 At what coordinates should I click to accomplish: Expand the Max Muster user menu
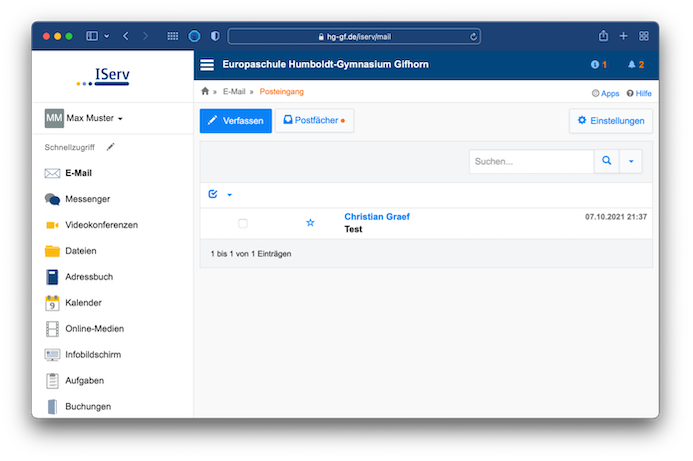[x=95, y=118]
